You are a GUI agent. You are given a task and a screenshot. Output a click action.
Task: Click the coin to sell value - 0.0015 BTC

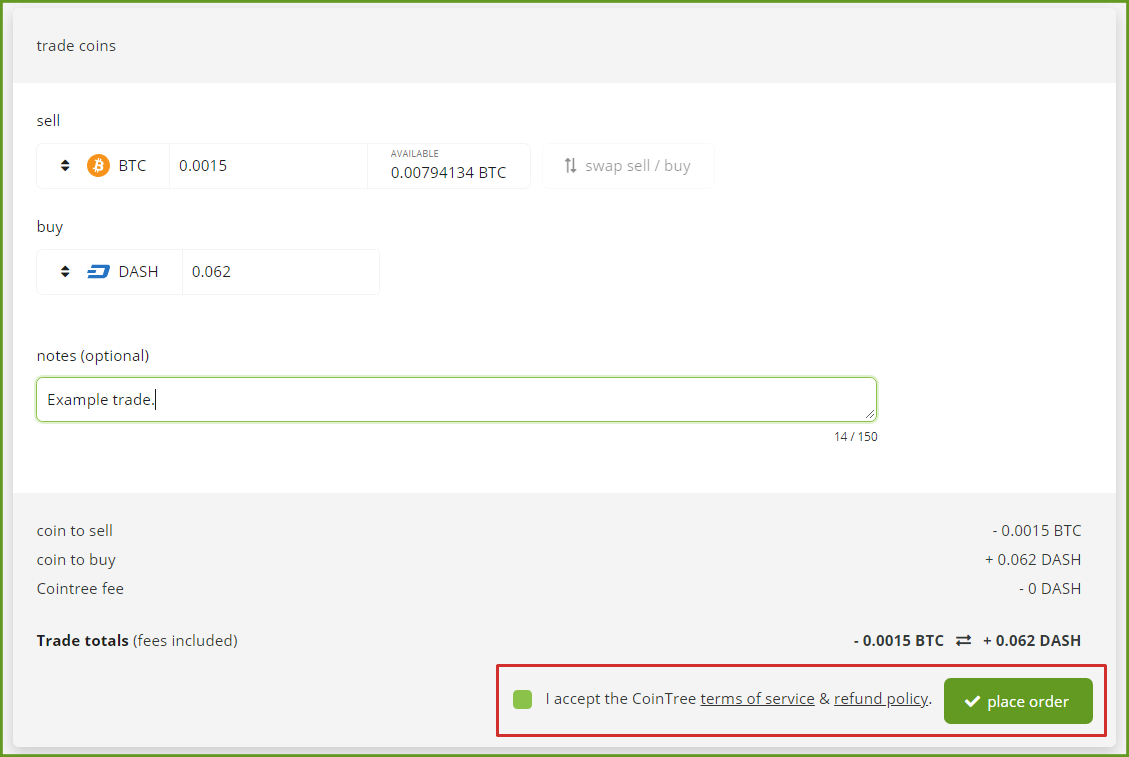pos(1037,531)
